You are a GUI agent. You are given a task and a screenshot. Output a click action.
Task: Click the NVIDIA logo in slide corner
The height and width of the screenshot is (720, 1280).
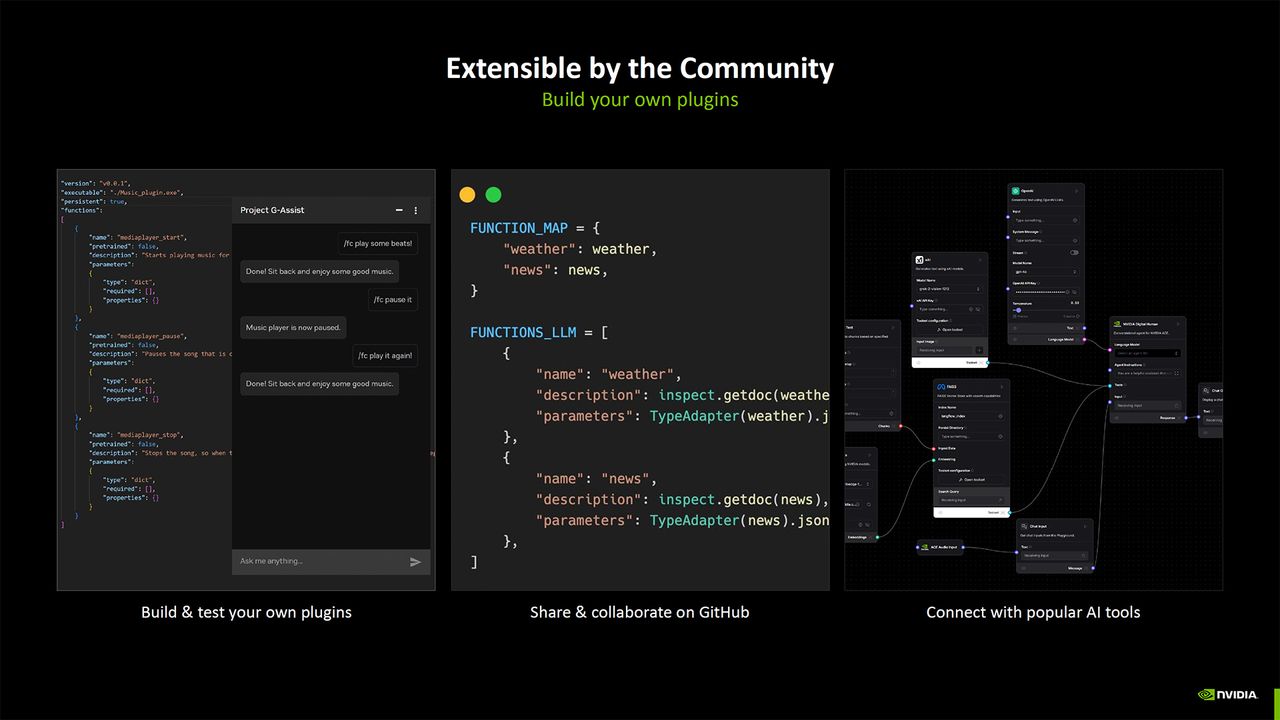(1228, 695)
